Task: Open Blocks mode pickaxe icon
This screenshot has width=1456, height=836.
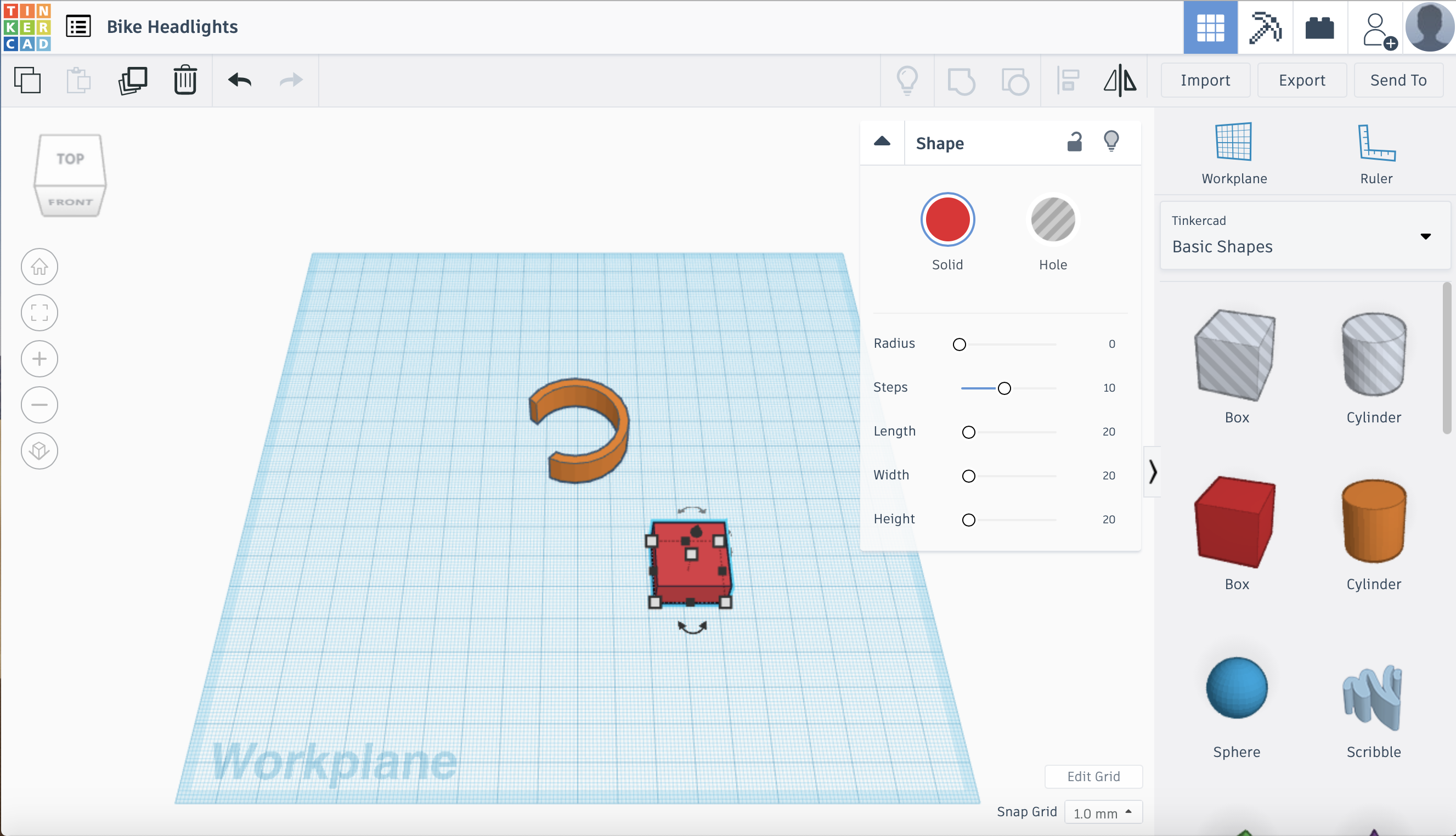Action: tap(1265, 27)
